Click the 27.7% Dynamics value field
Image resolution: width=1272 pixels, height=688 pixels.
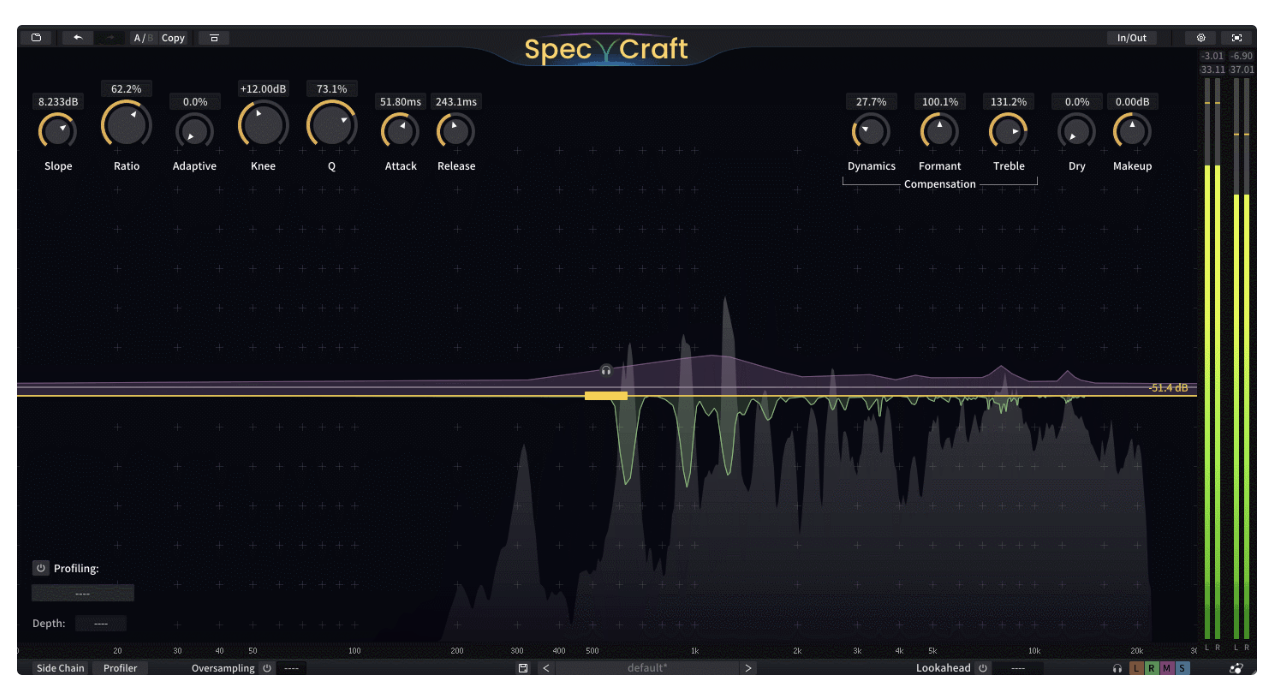pos(871,102)
